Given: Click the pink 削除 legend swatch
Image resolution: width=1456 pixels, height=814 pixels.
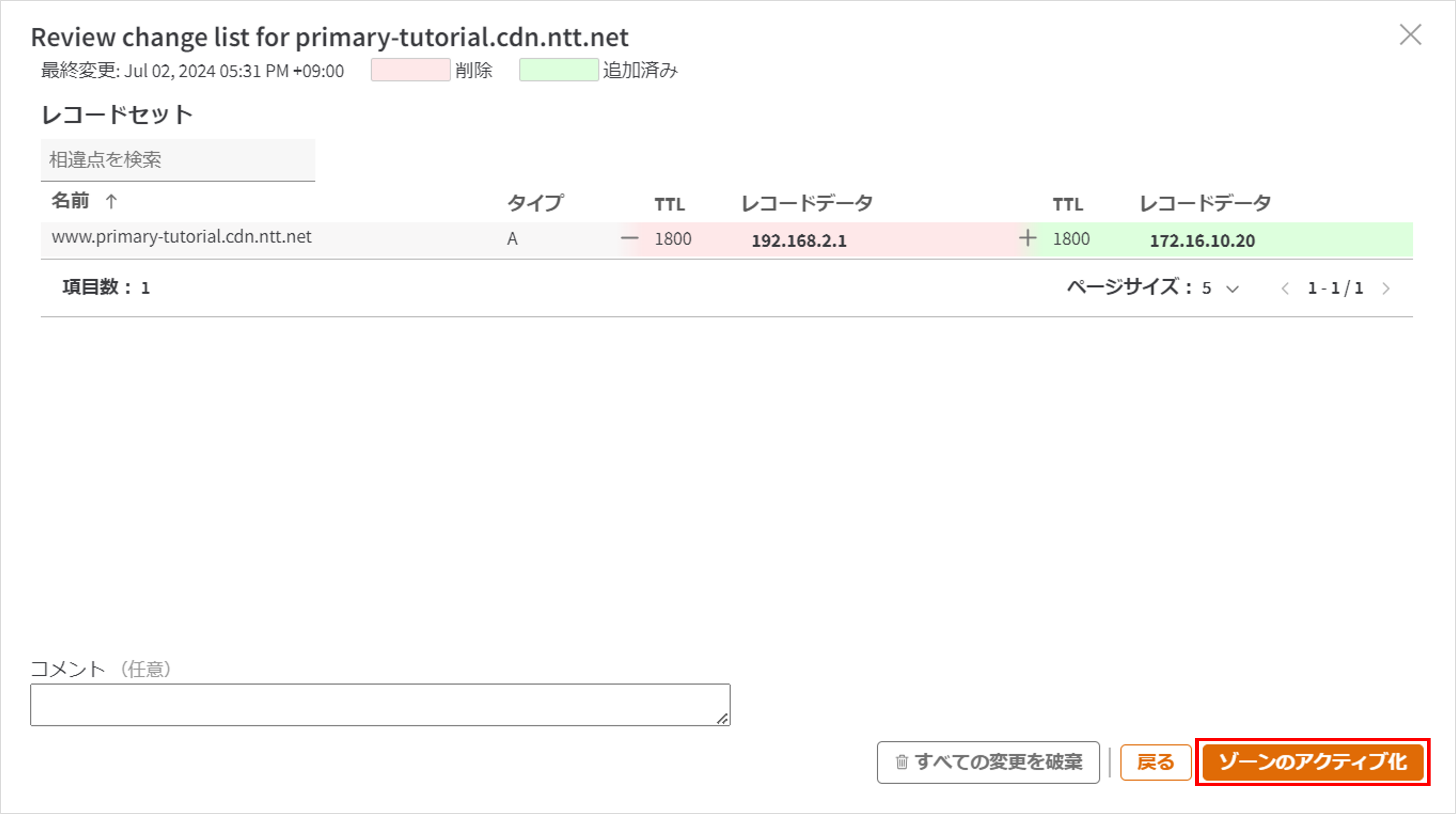Looking at the screenshot, I should [x=410, y=70].
